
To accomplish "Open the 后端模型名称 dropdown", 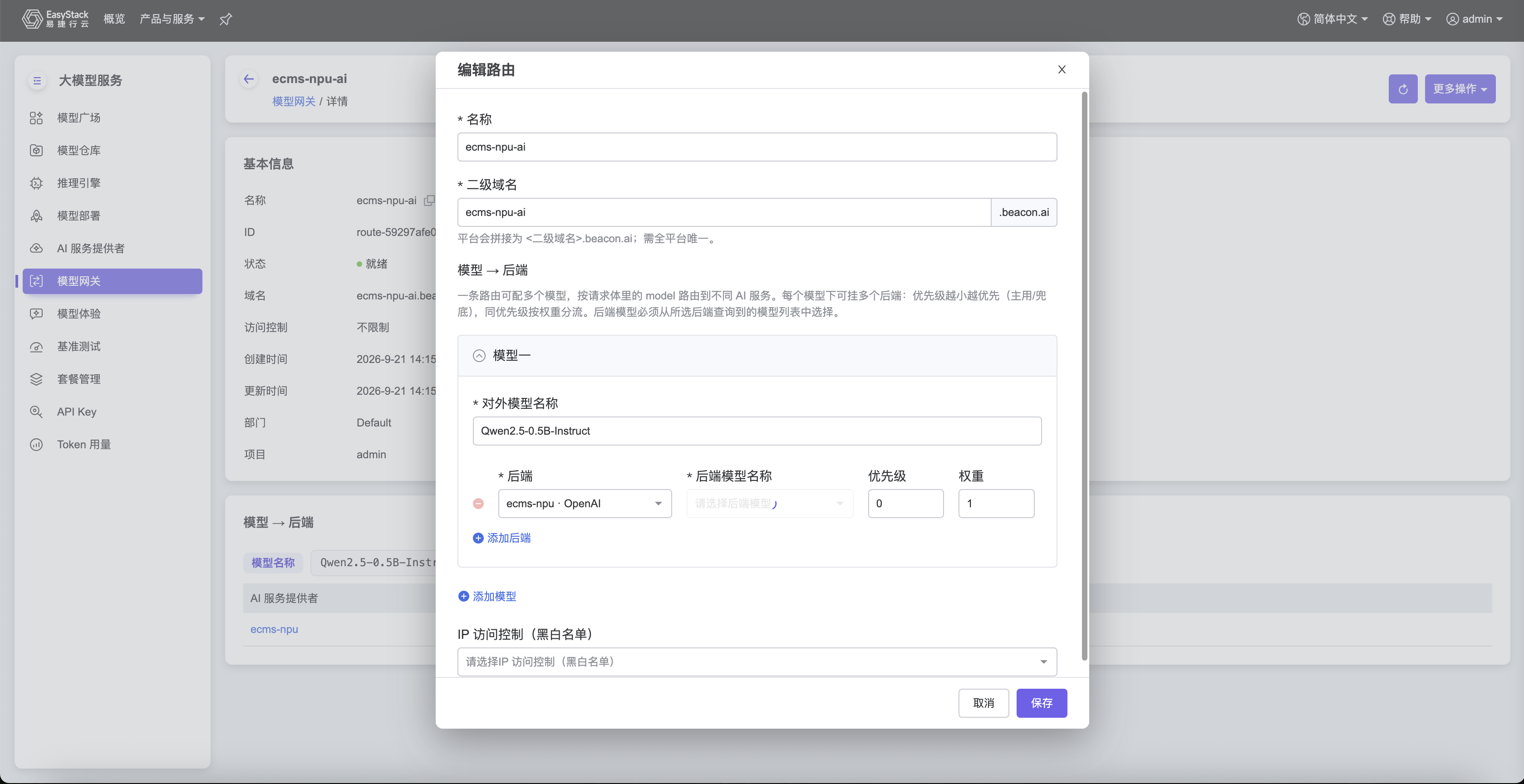I will (770, 504).
